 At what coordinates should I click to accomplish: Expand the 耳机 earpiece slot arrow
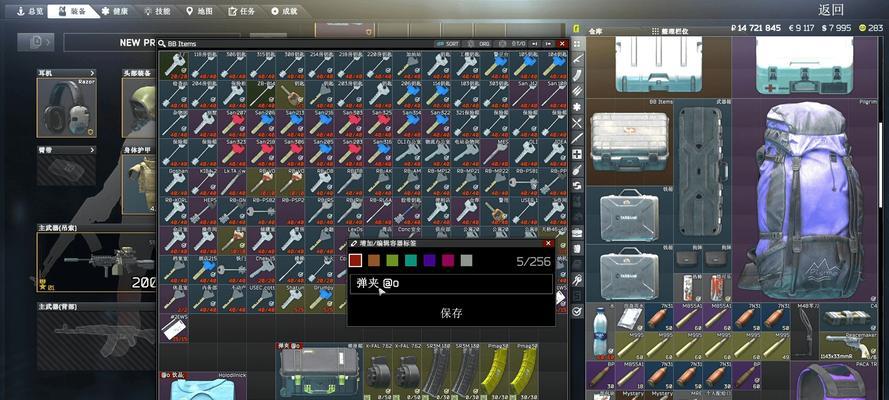coord(91,73)
